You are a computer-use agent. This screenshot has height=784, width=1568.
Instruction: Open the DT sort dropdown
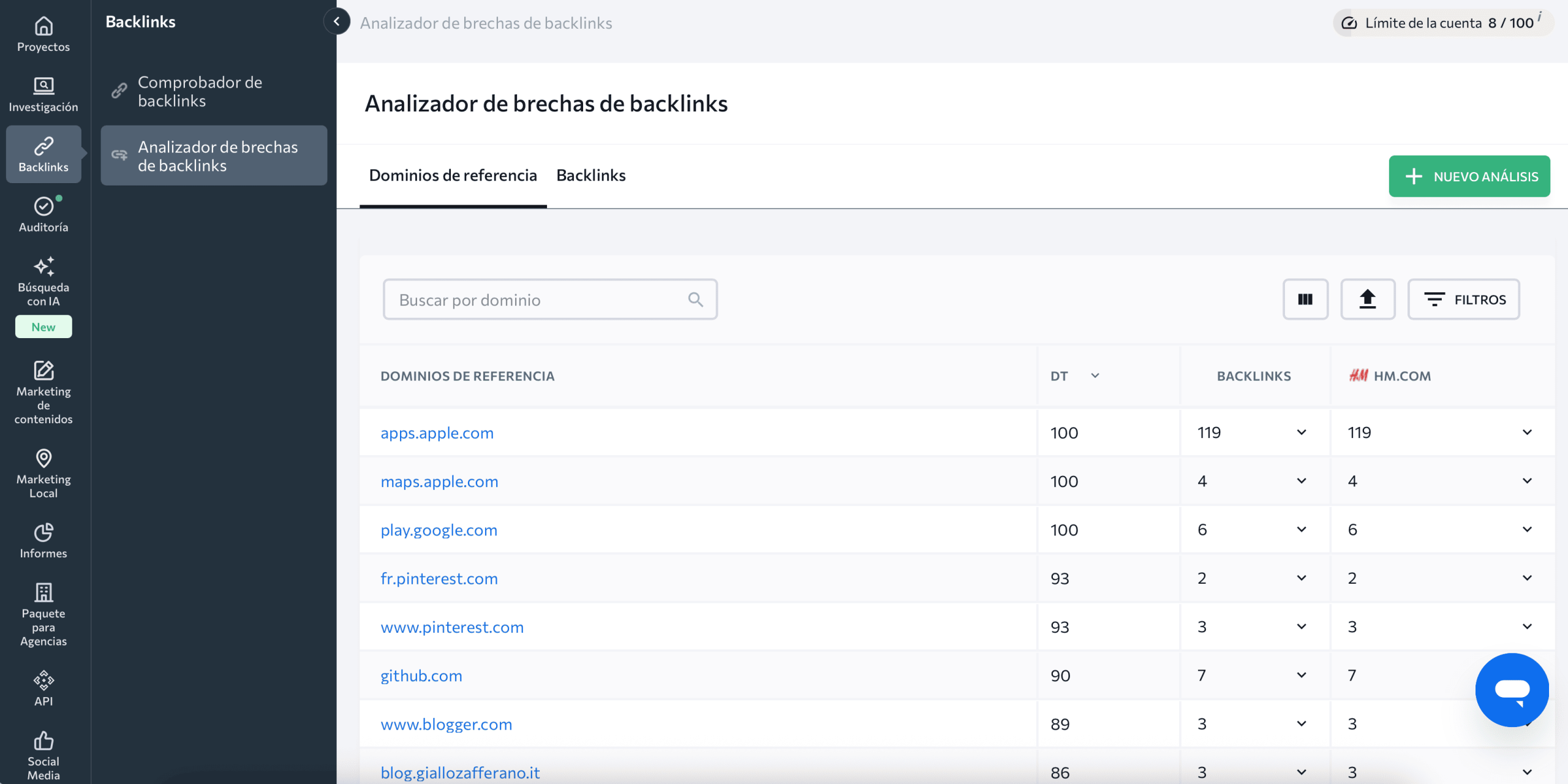1096,375
